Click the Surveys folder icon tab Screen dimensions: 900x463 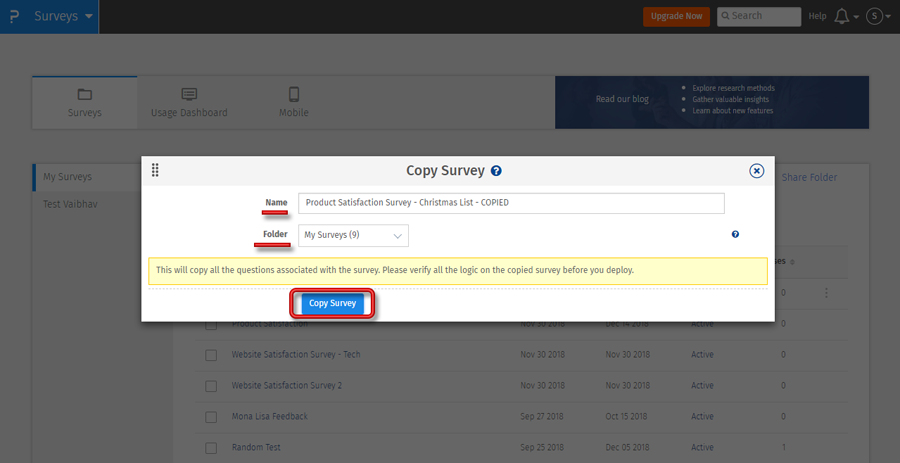(84, 102)
